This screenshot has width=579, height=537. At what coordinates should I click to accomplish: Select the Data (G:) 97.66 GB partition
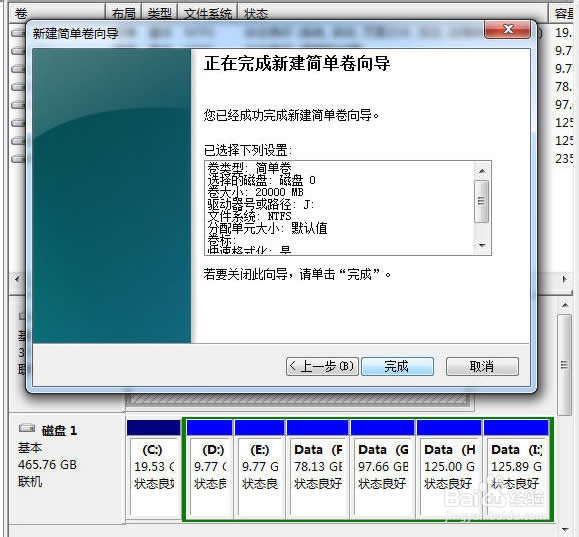coord(383,469)
